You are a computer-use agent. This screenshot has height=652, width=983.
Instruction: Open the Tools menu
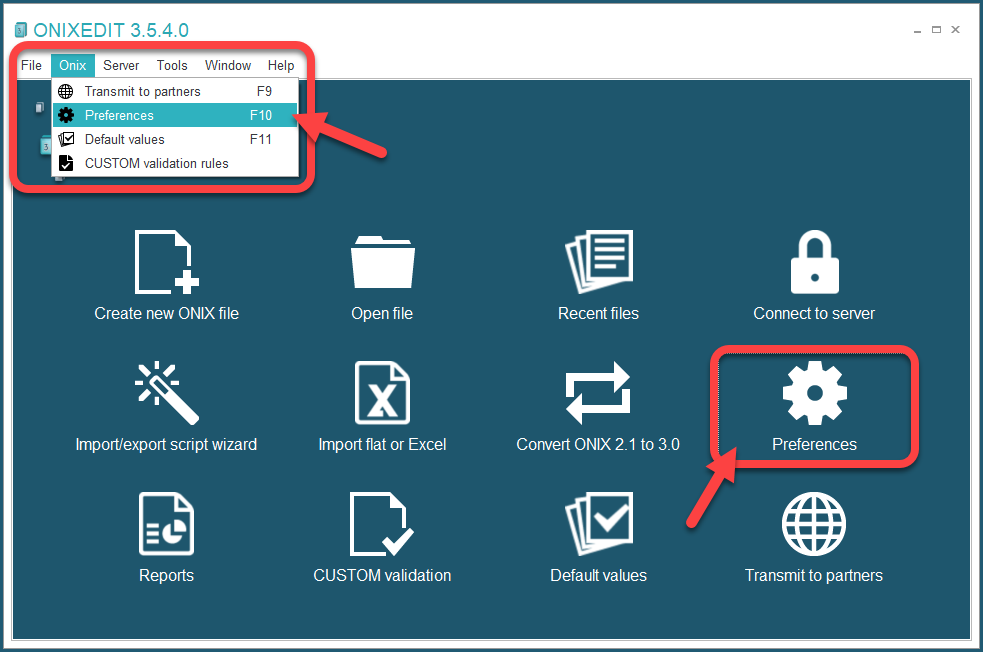click(172, 65)
